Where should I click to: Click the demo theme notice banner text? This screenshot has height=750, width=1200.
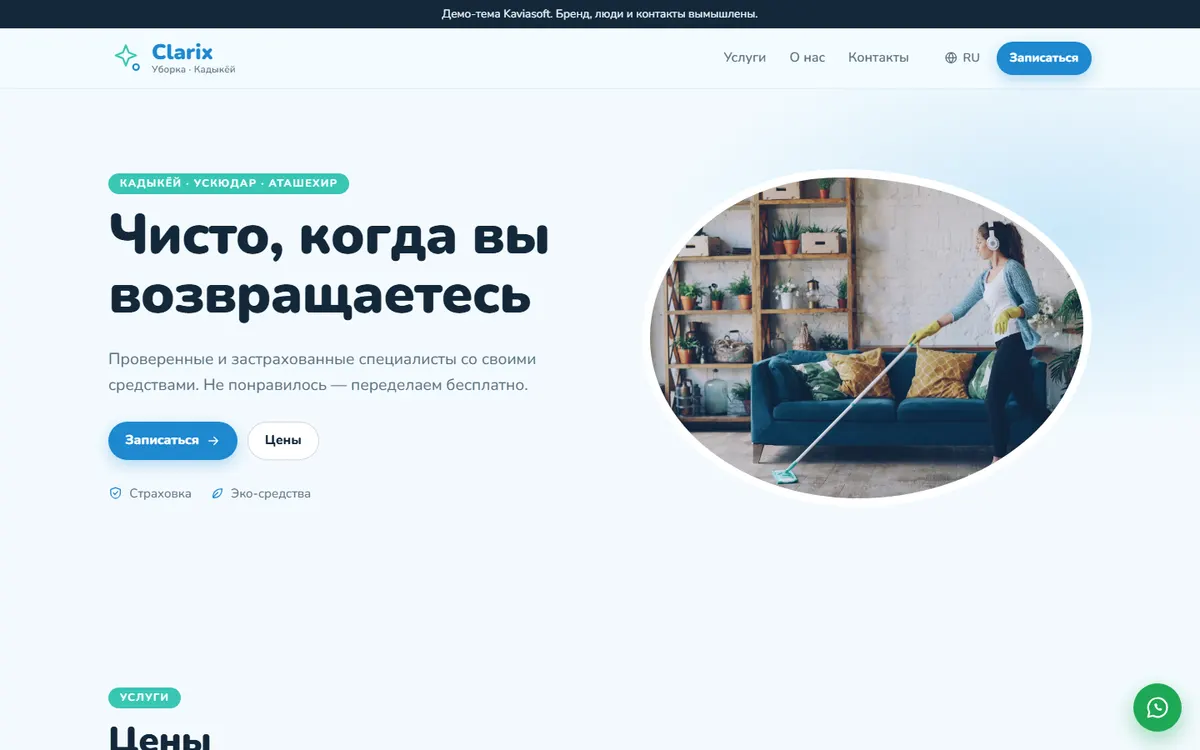coord(600,14)
